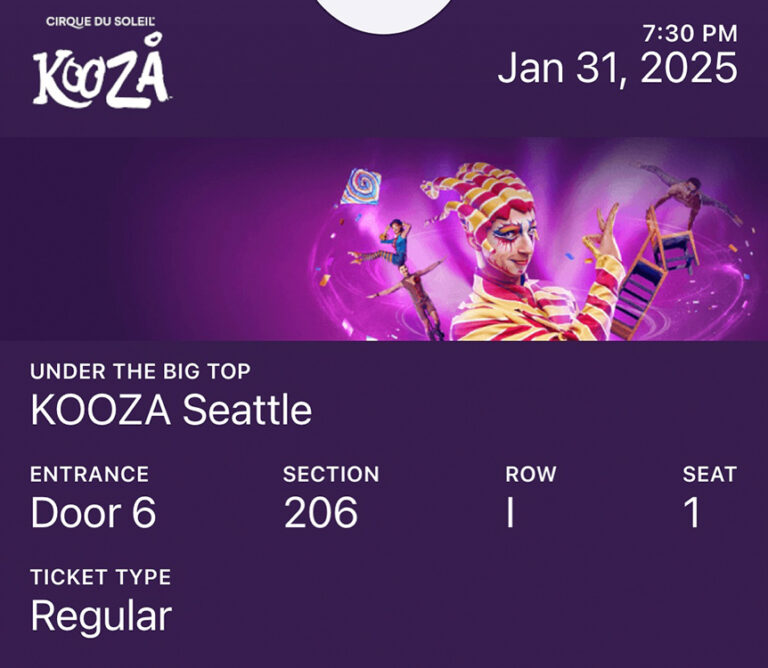Viewport: 768px width, 668px height.
Task: Tap the row value I
Action: (x=510, y=512)
